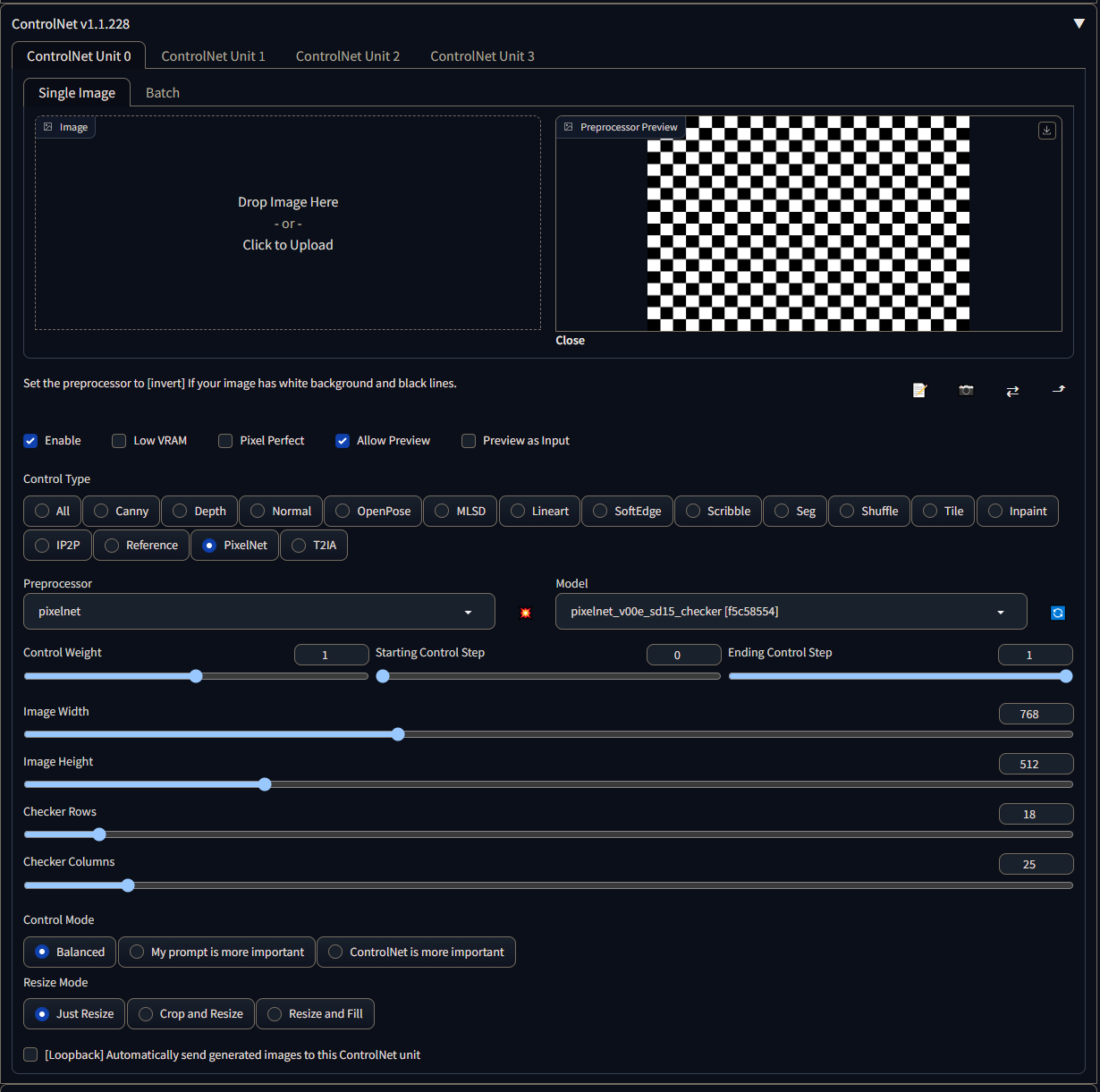
Task: Switch to ControlNet Unit 1 tab
Action: pos(213,56)
